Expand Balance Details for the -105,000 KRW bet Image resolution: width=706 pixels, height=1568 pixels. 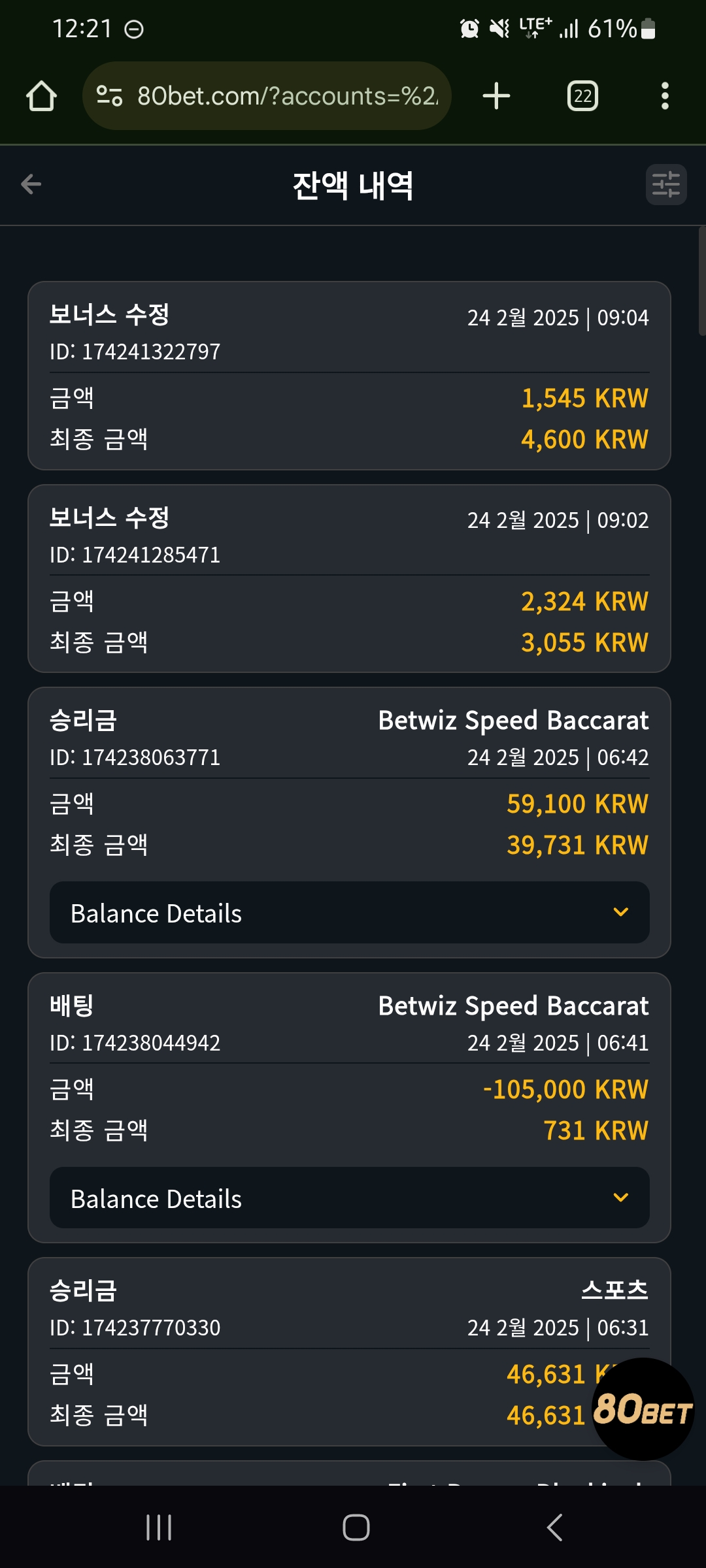350,1198
